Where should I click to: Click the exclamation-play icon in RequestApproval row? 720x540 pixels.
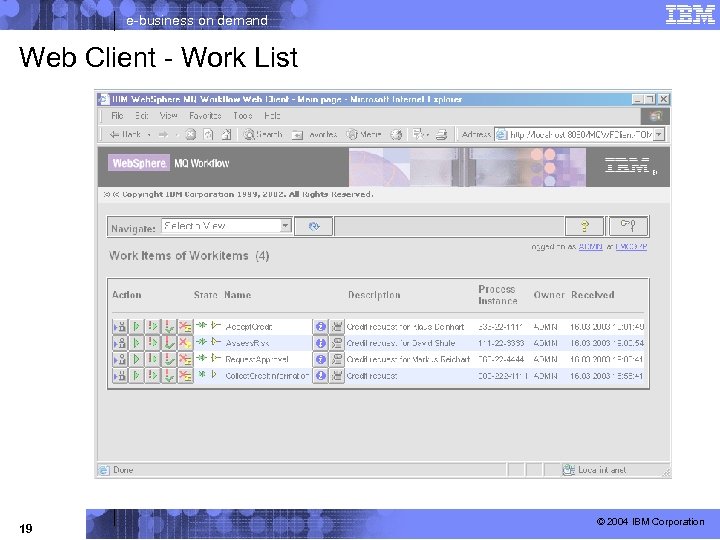tap(152, 359)
